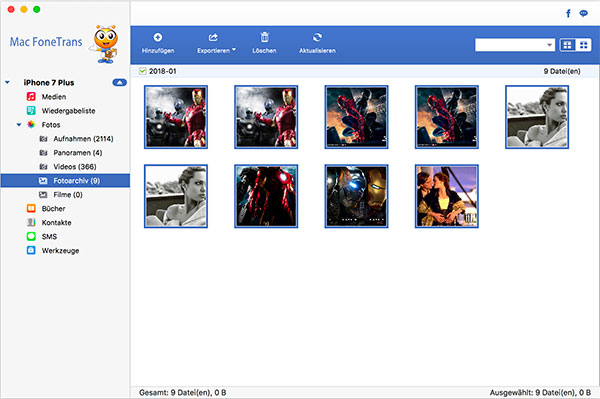This screenshot has height=399, width=600.
Task: Select Medien in the sidebar
Action: click(x=54, y=97)
